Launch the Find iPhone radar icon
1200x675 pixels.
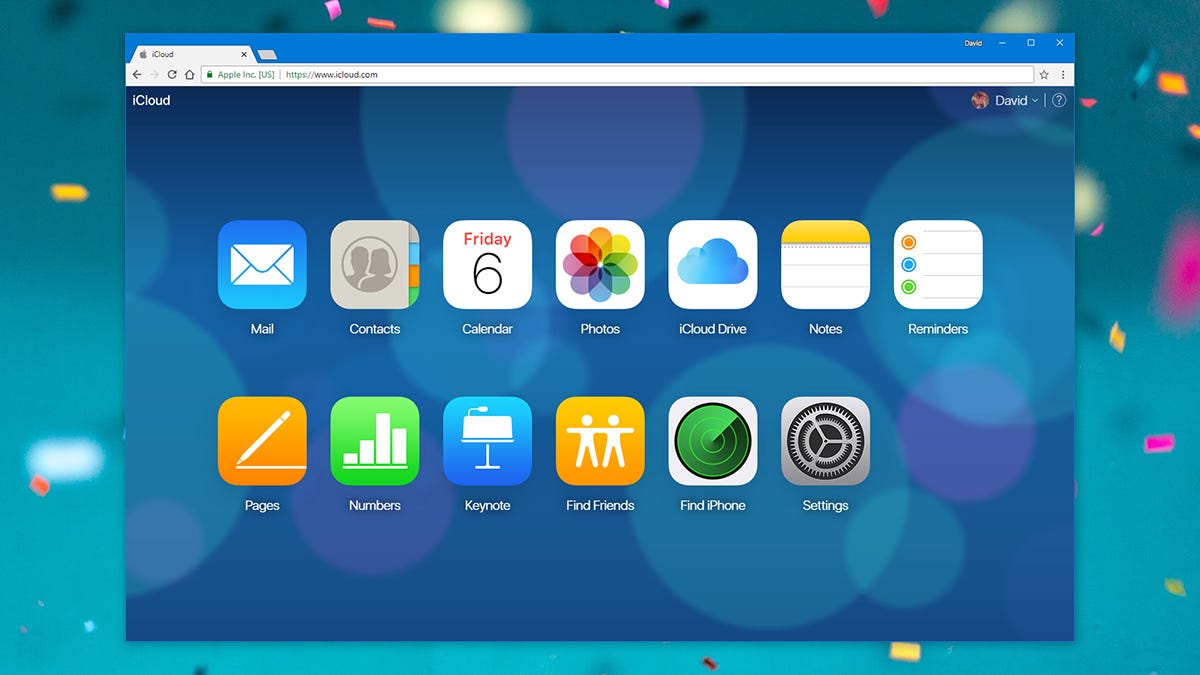pos(713,441)
